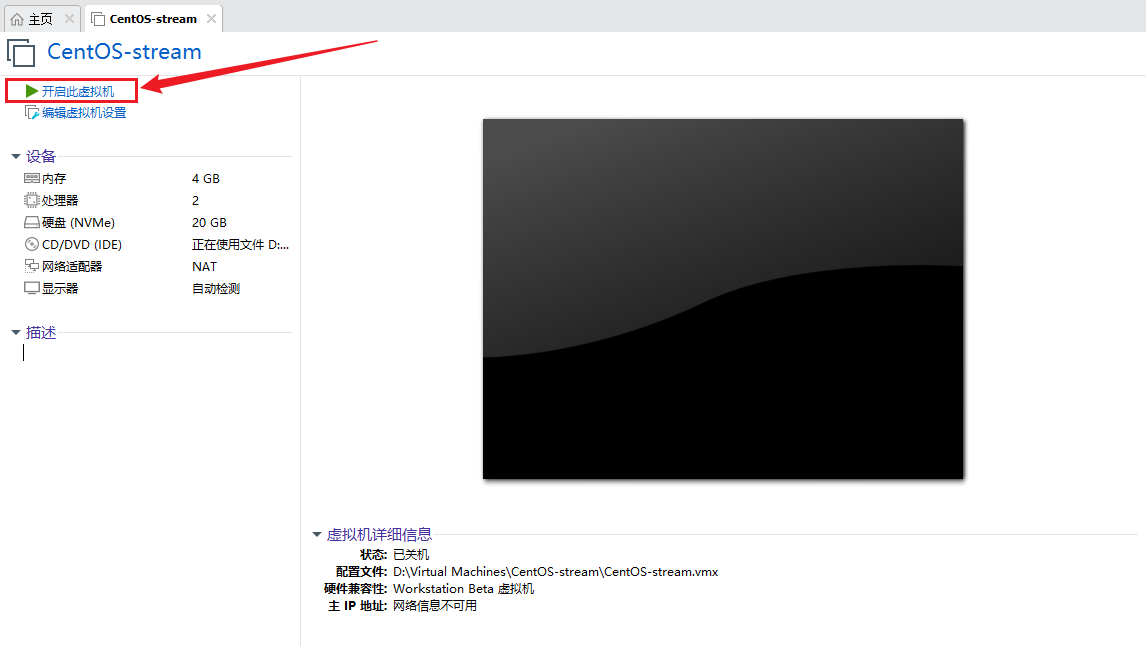
Task: Select the processor (处理器) chip icon
Action: [31, 200]
